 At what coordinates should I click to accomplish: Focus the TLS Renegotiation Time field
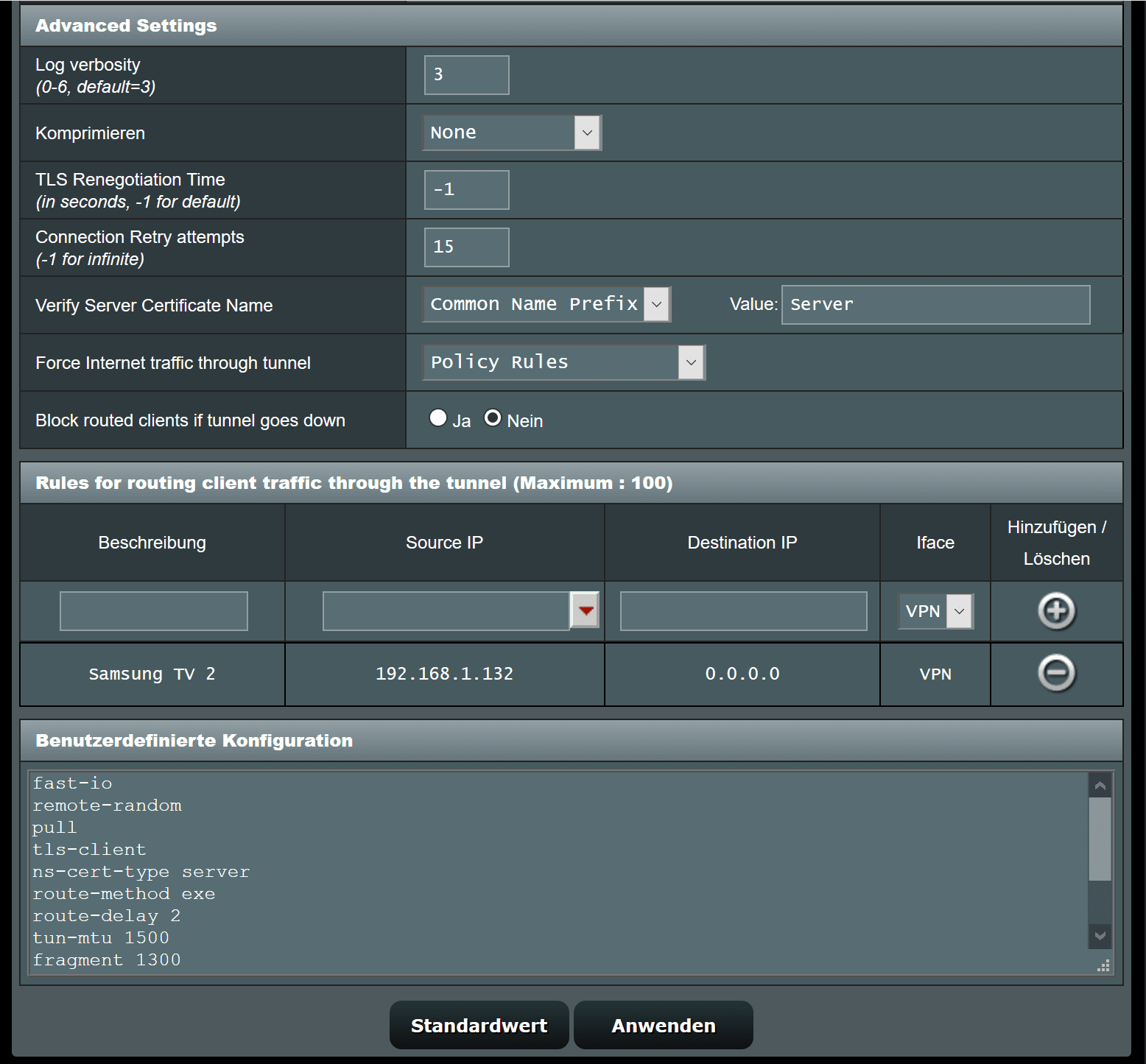click(x=467, y=190)
